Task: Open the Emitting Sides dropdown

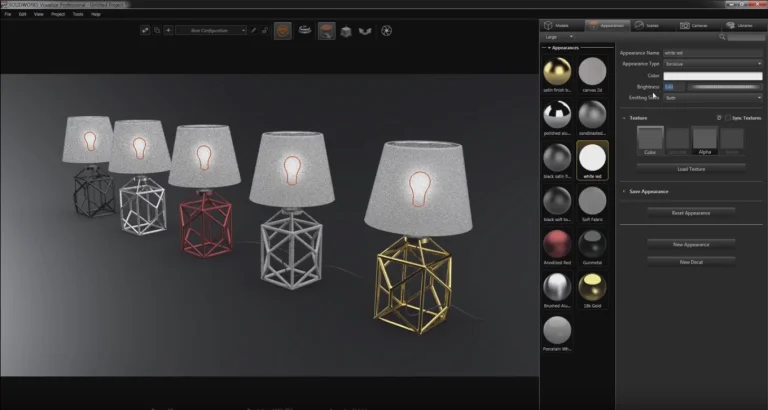Action: [713, 98]
